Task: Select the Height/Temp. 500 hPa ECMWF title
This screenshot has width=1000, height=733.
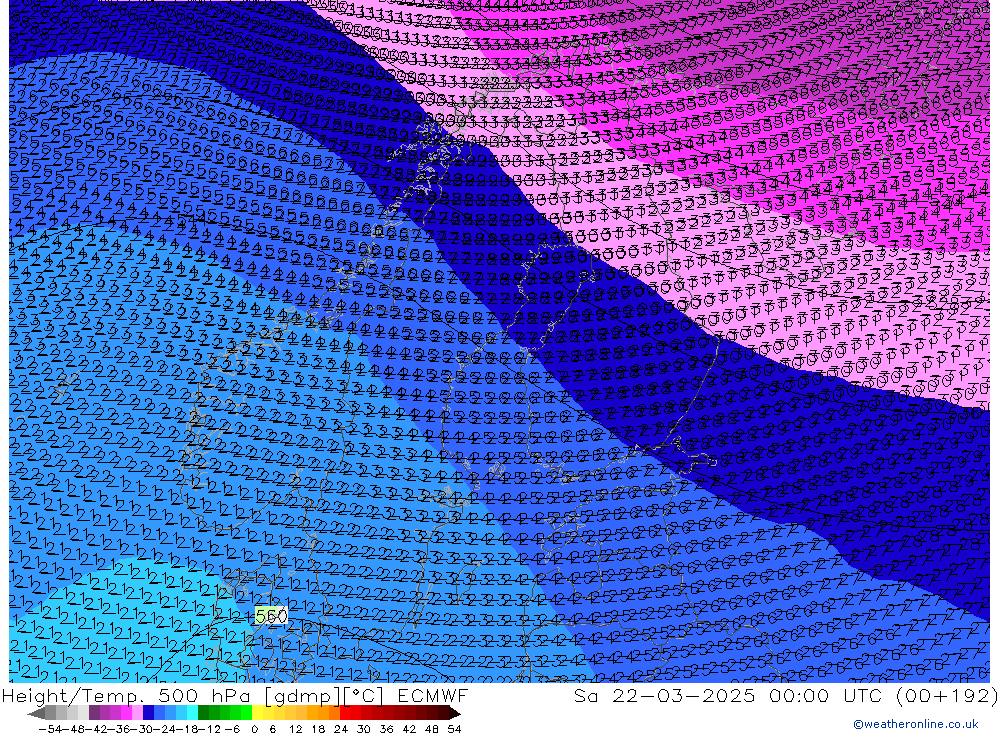Action: (235, 695)
